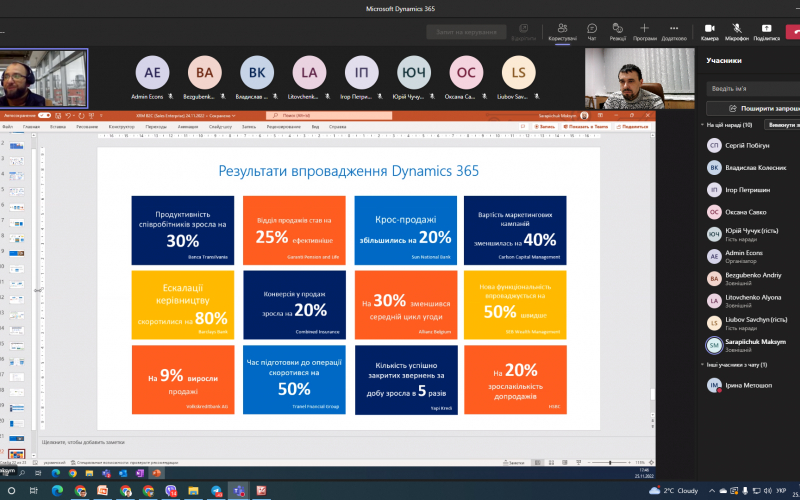Switch to Reading view icon in status bar
The height and width of the screenshot is (500, 800).
click(x=563, y=462)
